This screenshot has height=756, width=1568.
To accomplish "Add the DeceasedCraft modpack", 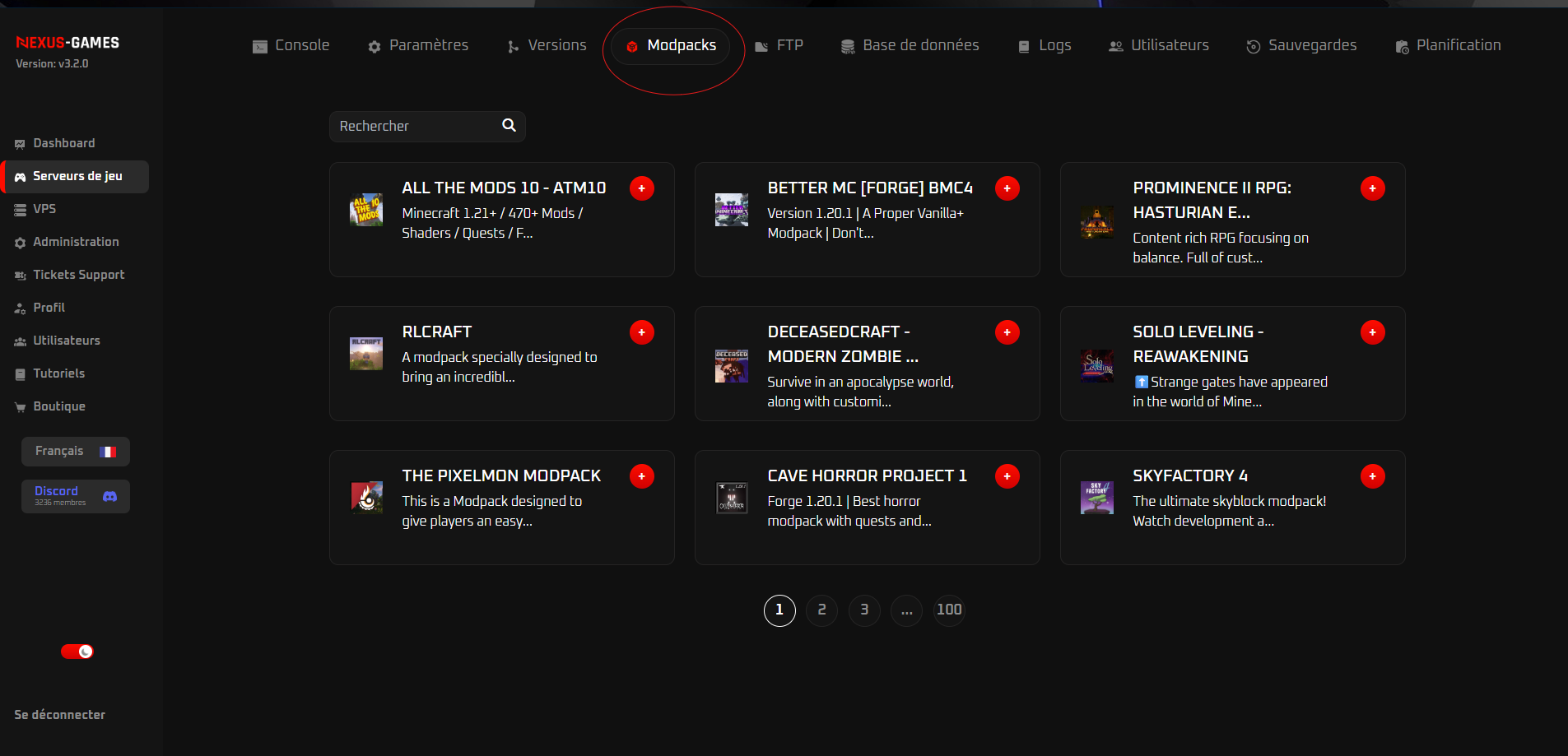I will [x=1007, y=332].
